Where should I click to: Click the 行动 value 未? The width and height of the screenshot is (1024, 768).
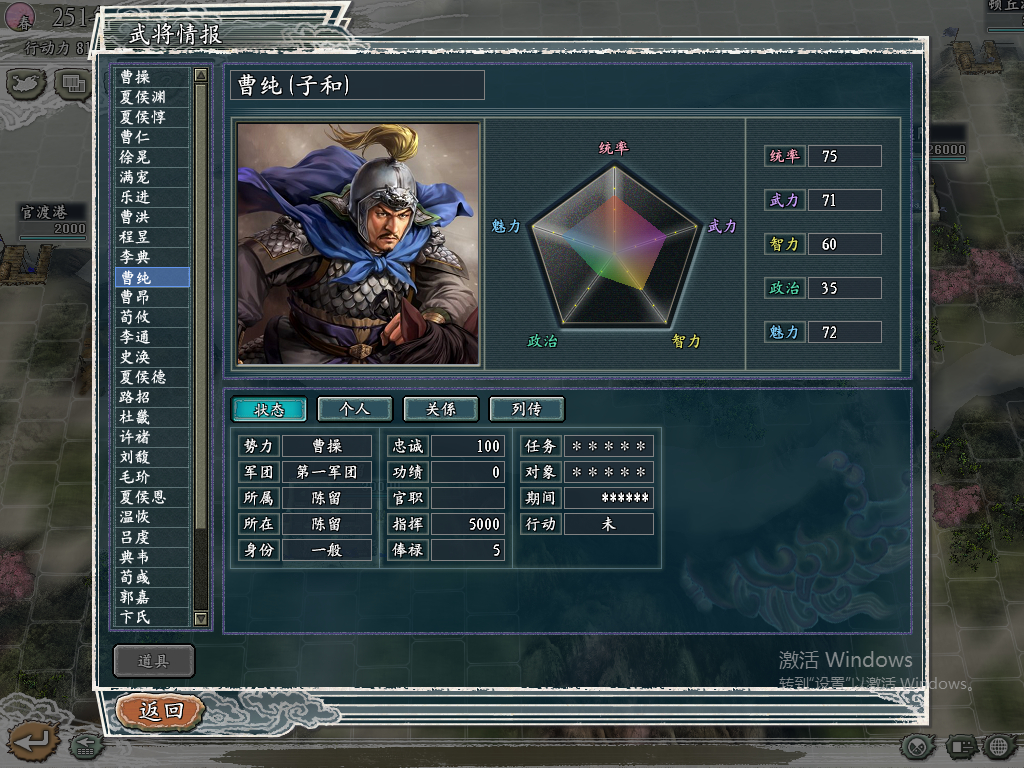click(x=609, y=524)
